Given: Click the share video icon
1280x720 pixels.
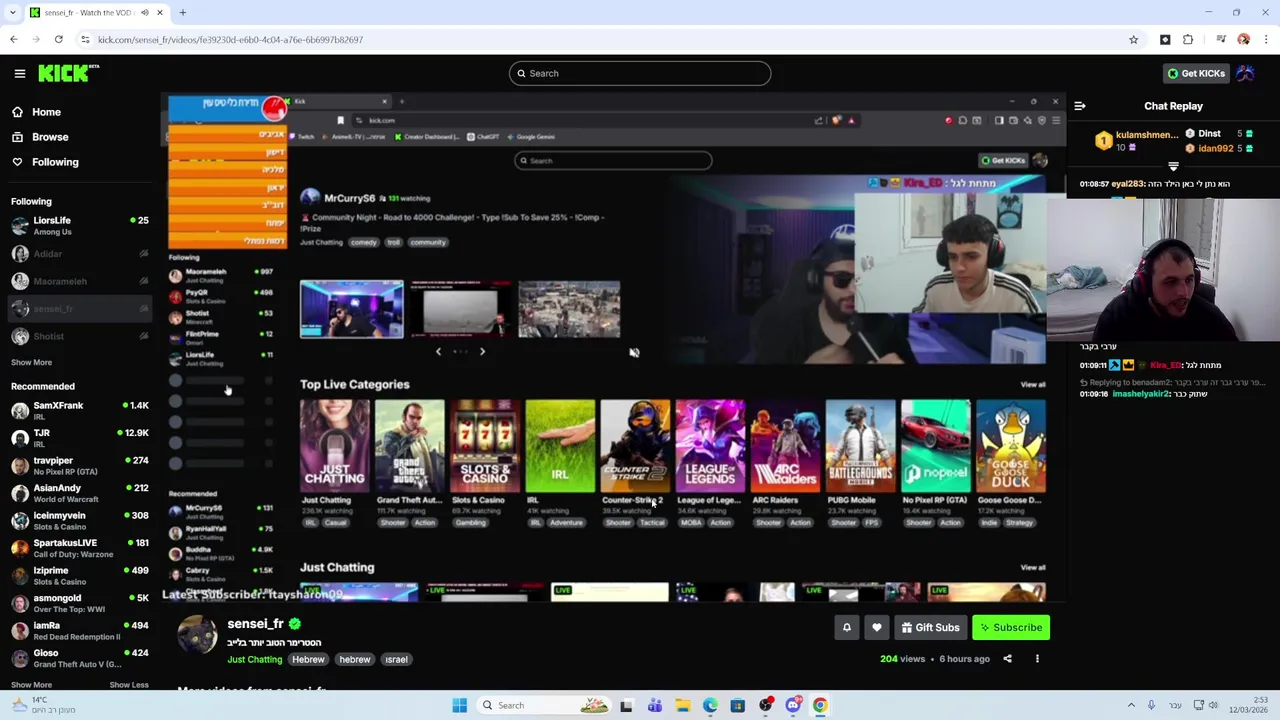Looking at the screenshot, I should point(1007,659).
